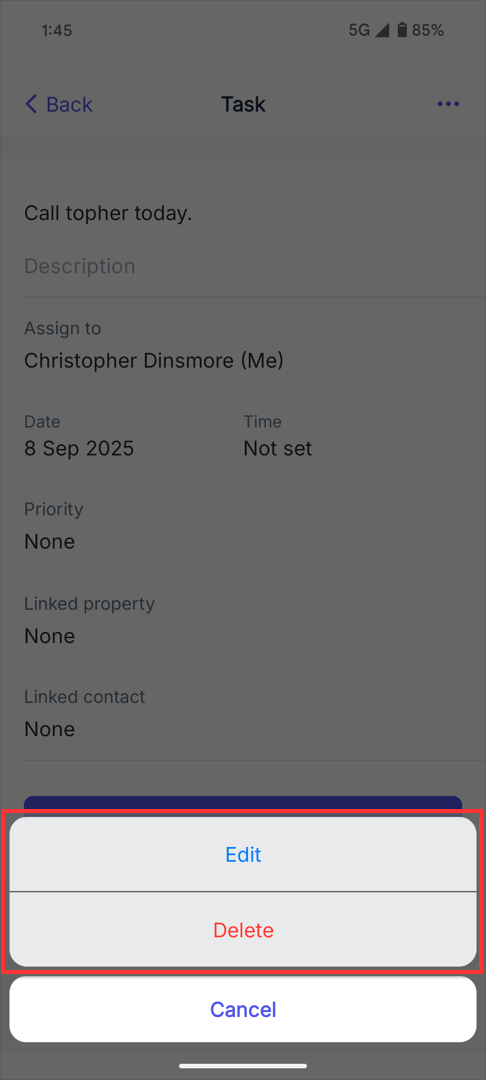
Task: Tap the Task page title
Action: 243,105
